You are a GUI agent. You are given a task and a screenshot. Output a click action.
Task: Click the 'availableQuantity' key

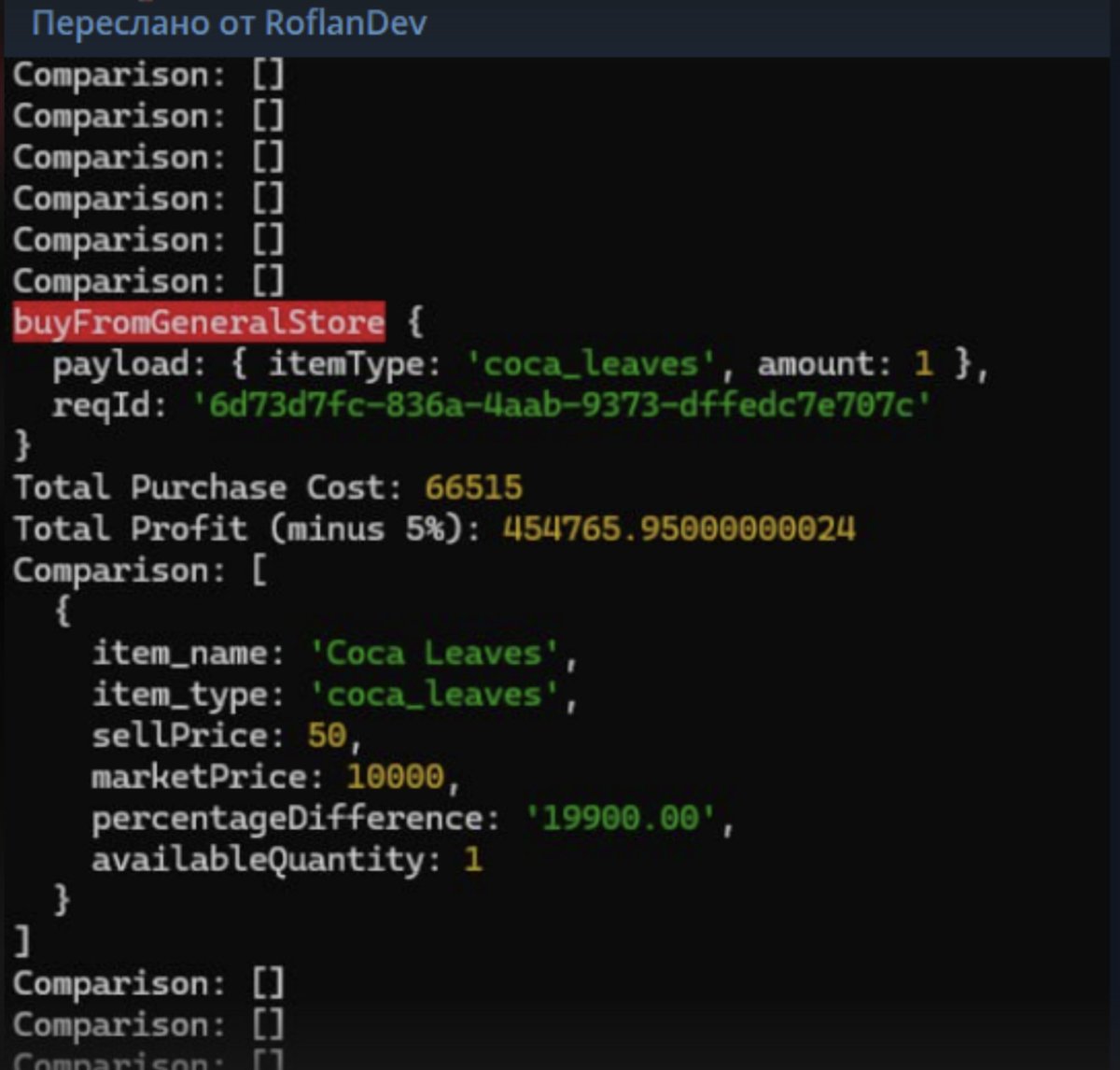click(259, 859)
